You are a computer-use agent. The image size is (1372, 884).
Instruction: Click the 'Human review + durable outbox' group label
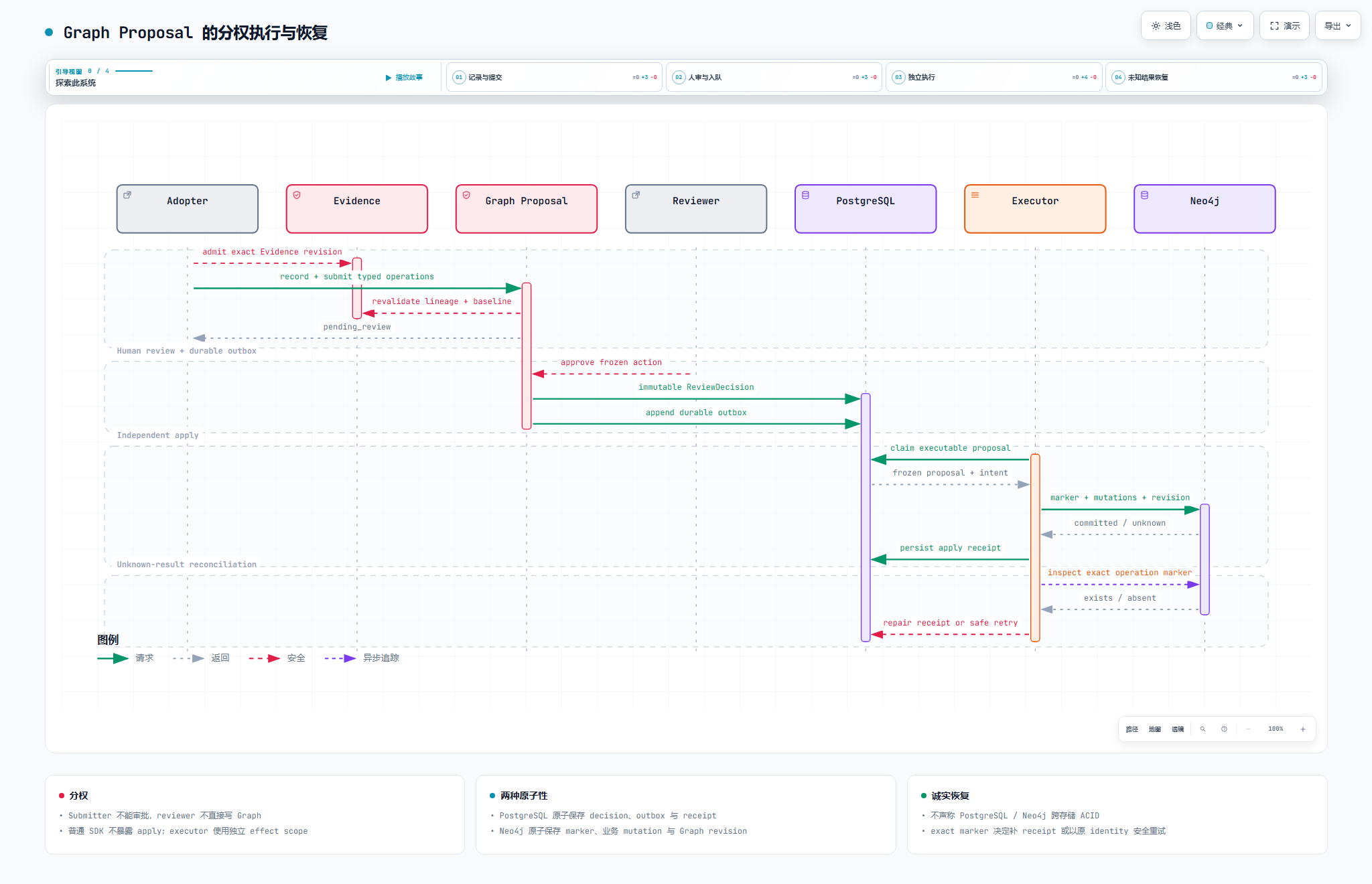pos(187,352)
